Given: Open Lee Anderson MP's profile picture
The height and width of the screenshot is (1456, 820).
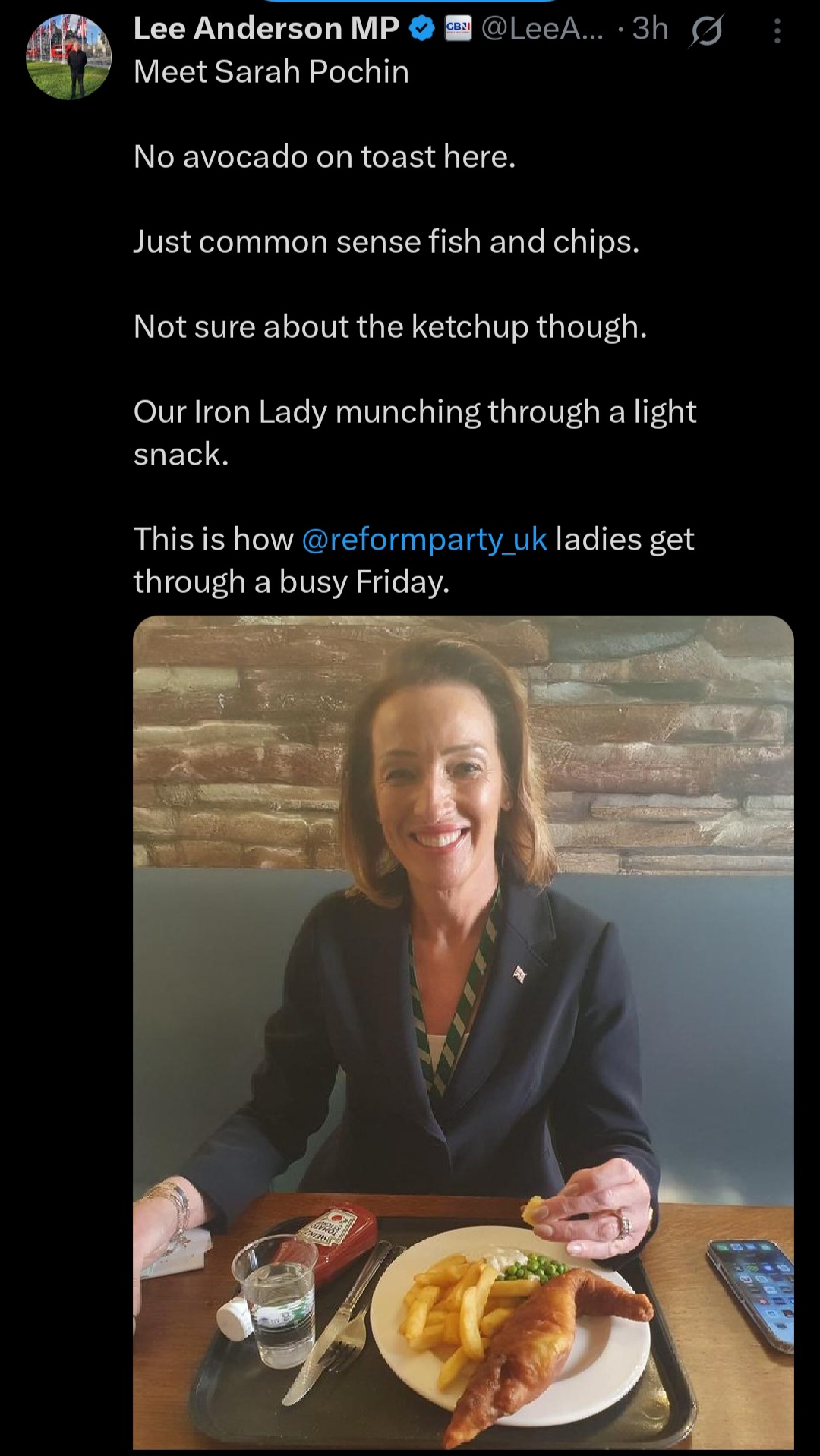Looking at the screenshot, I should coord(68,57).
